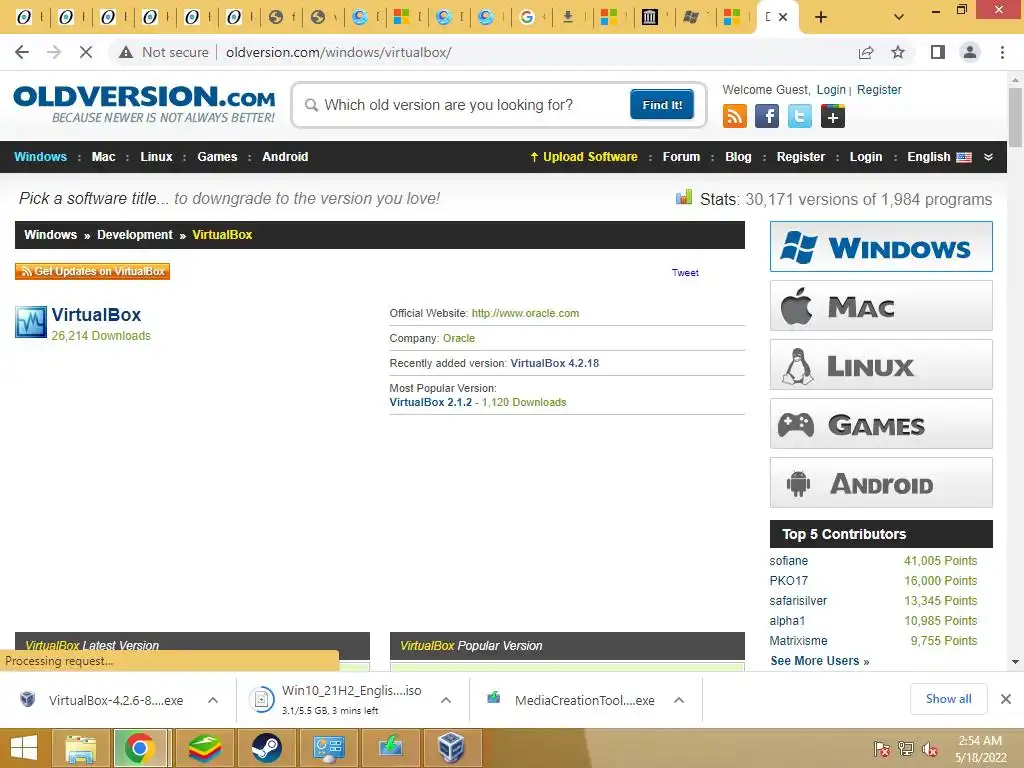Click the Tweet link
This screenshot has width=1024, height=768.
685,273
